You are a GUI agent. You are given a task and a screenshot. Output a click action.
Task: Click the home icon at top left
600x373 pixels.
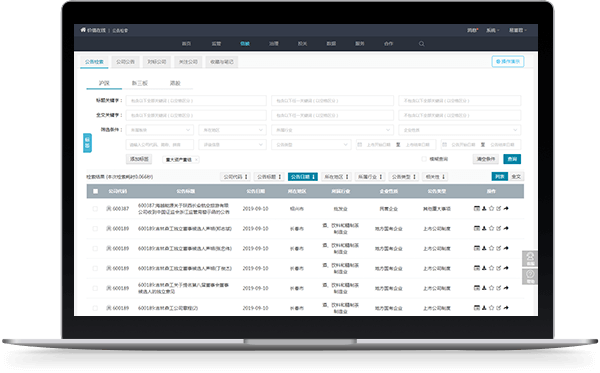[x=83, y=30]
